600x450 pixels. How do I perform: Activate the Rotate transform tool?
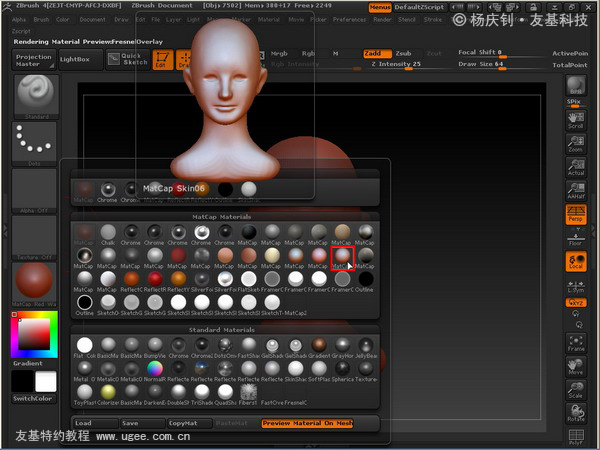point(576,413)
